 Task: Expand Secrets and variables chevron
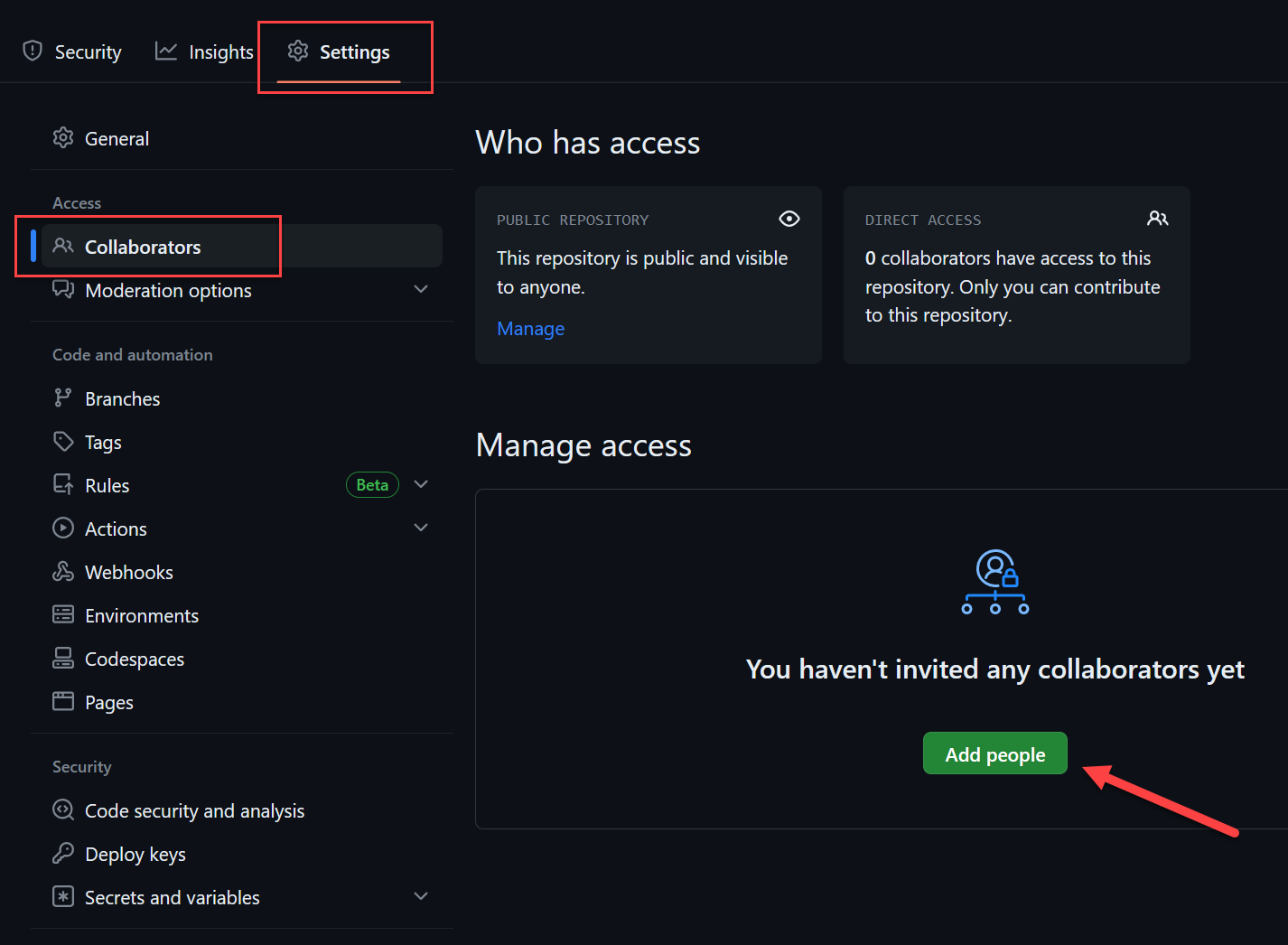[421, 895]
